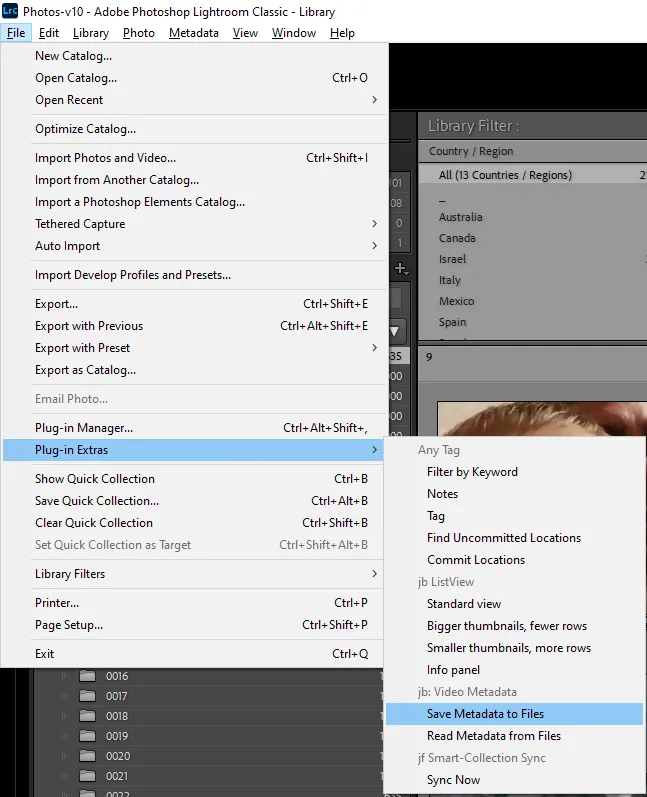Image resolution: width=647 pixels, height=797 pixels.
Task: Select the 0020 folder icon
Action: 87,756
